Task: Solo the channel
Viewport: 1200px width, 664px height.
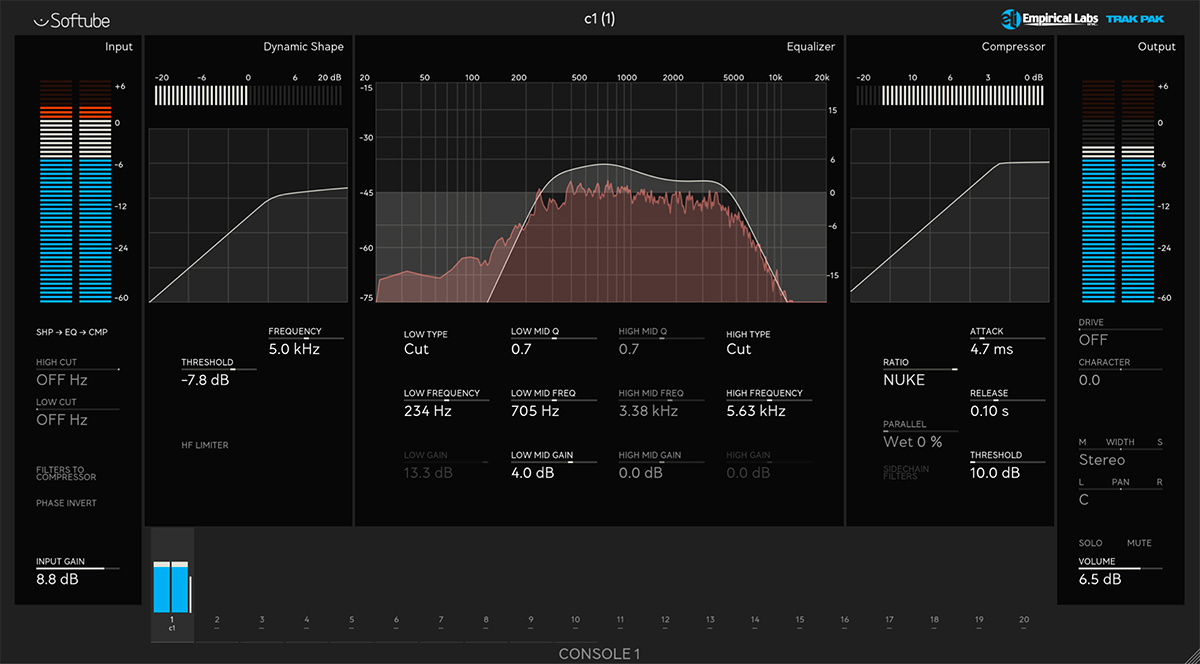Action: 1090,543
